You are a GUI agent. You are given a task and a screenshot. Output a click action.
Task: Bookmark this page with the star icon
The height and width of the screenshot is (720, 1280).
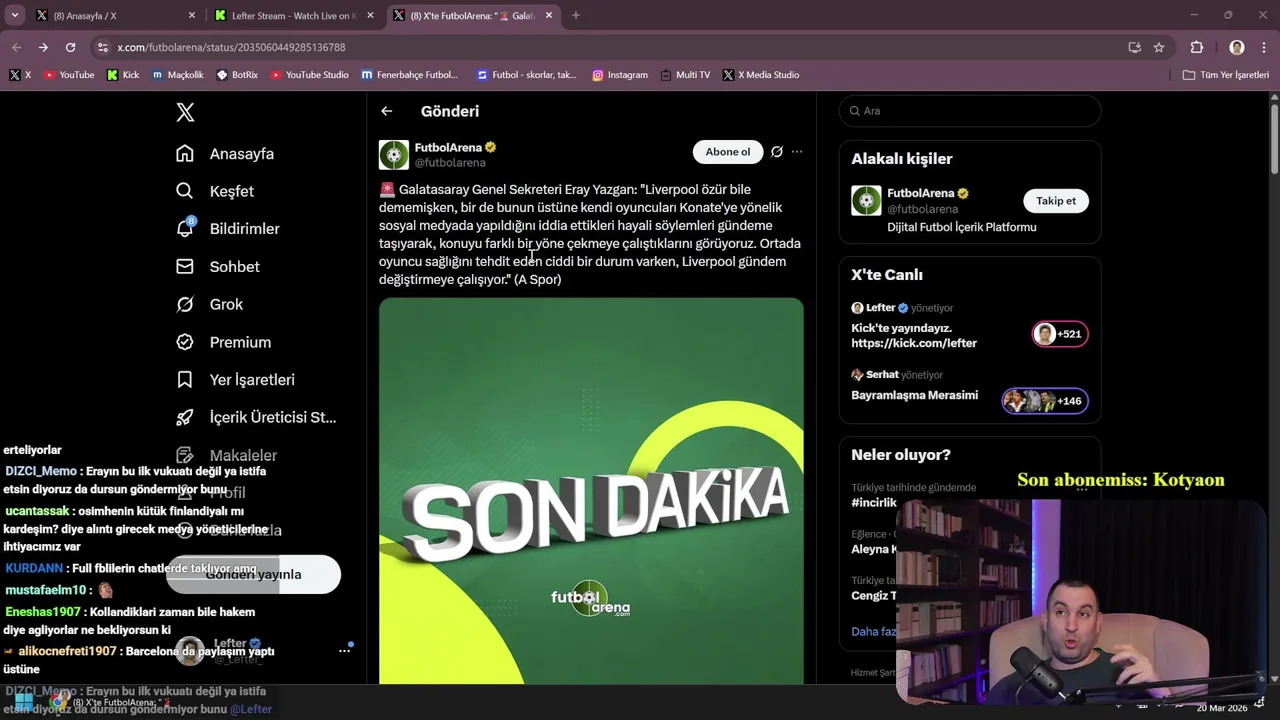point(1159,47)
